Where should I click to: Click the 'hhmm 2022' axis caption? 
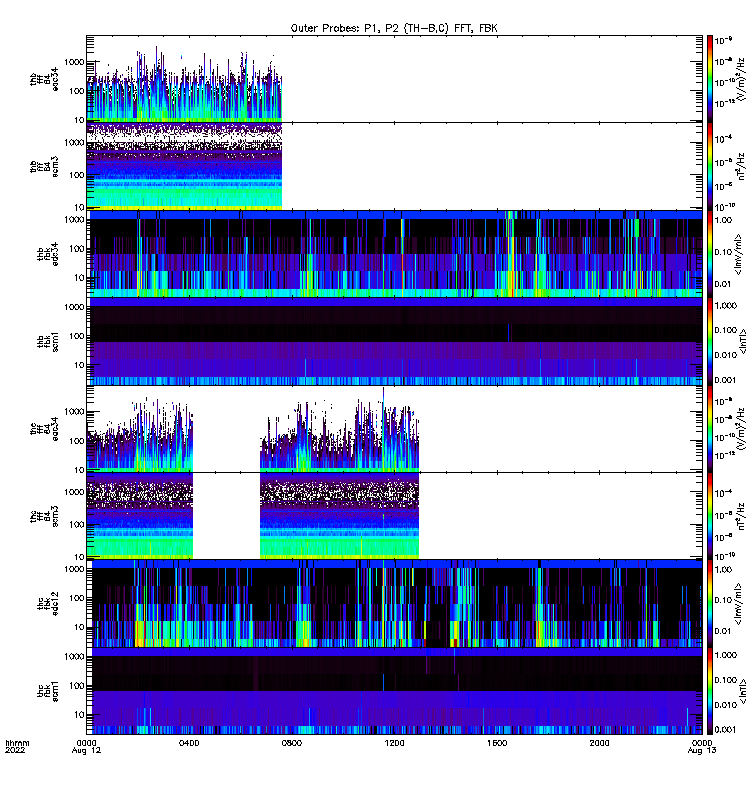pyautogui.click(x=17, y=746)
